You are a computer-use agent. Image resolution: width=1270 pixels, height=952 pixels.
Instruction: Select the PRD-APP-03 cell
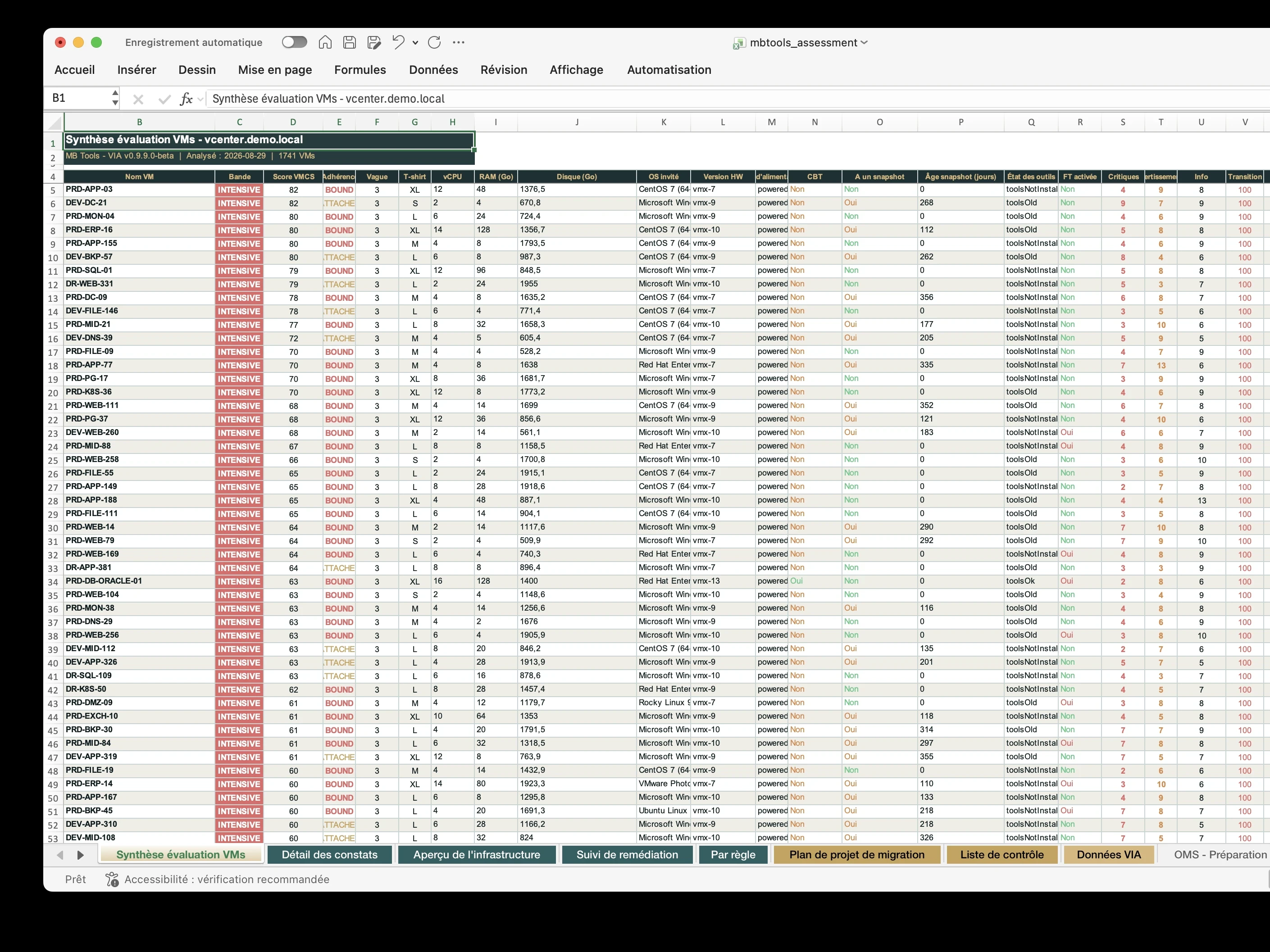(x=140, y=190)
